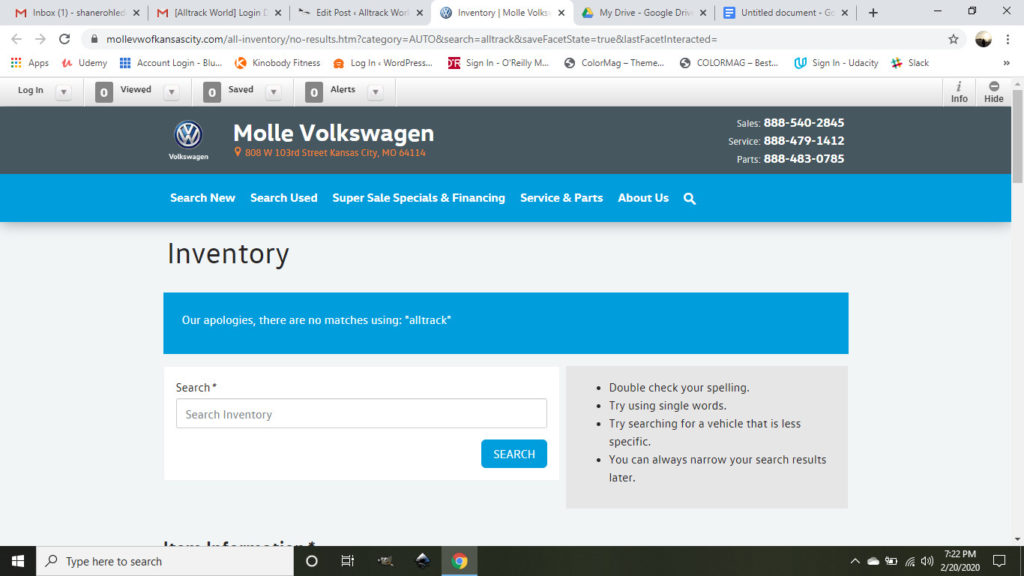Screen dimensions: 1024x576
Task: Open the Log In ‹ WordPress bookmark
Action: (x=383, y=63)
